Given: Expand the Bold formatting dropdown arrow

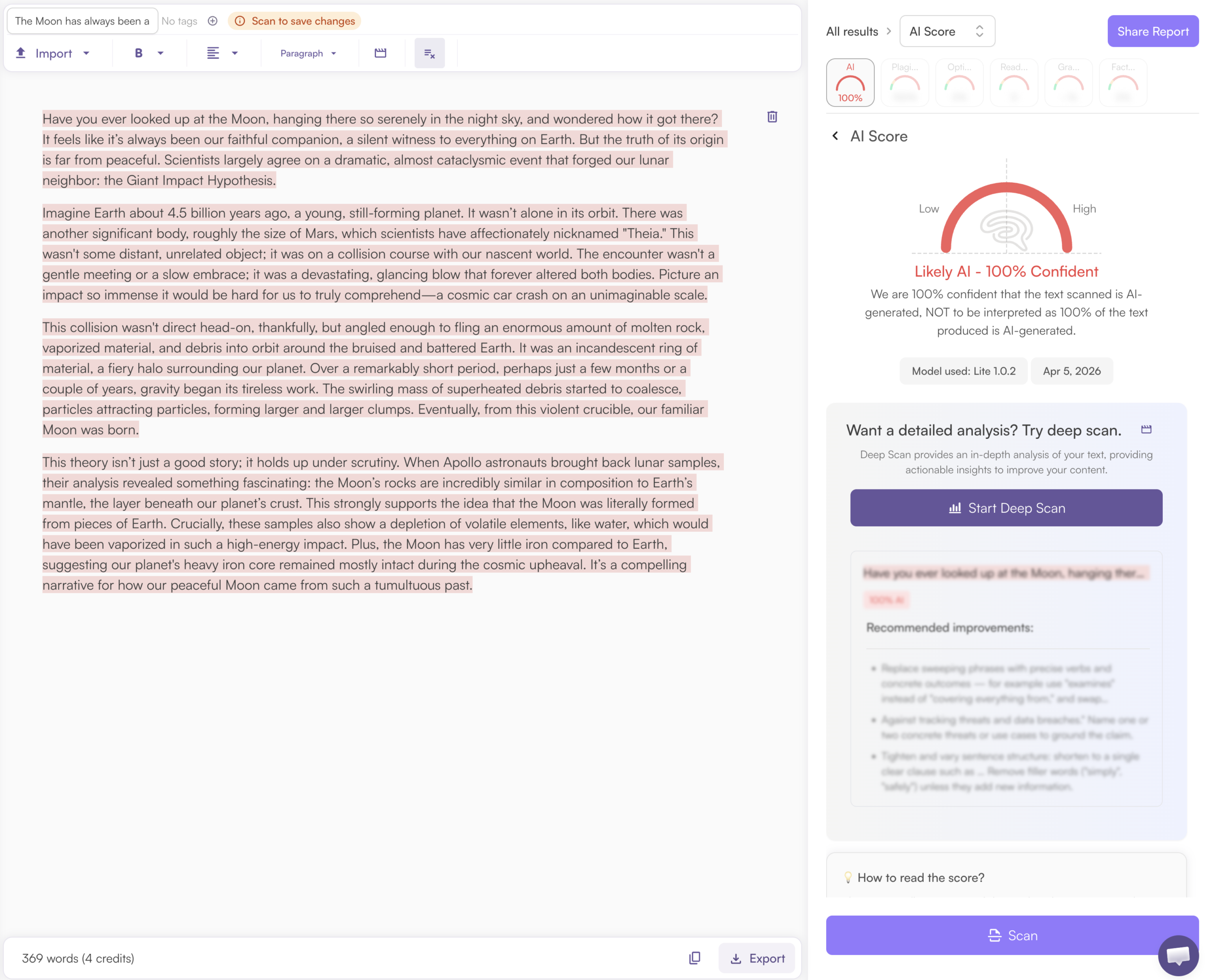Looking at the screenshot, I should [x=160, y=53].
